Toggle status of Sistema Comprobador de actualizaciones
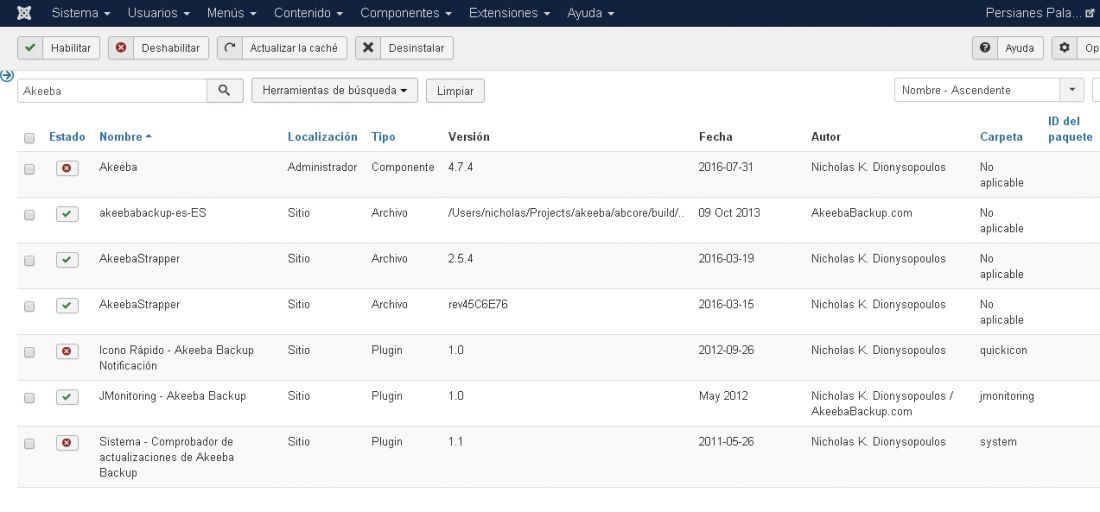Screen dimensions: 1100x512 67,443
